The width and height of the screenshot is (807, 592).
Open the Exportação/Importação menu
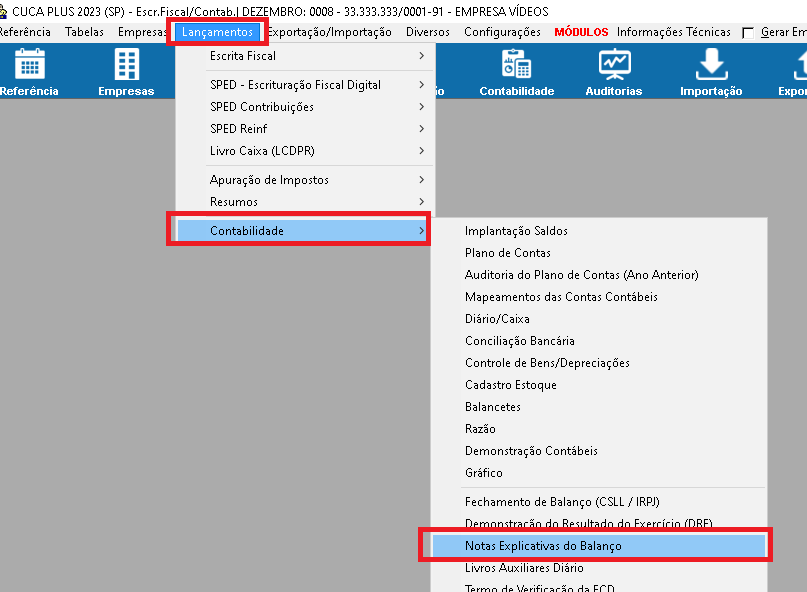(329, 32)
